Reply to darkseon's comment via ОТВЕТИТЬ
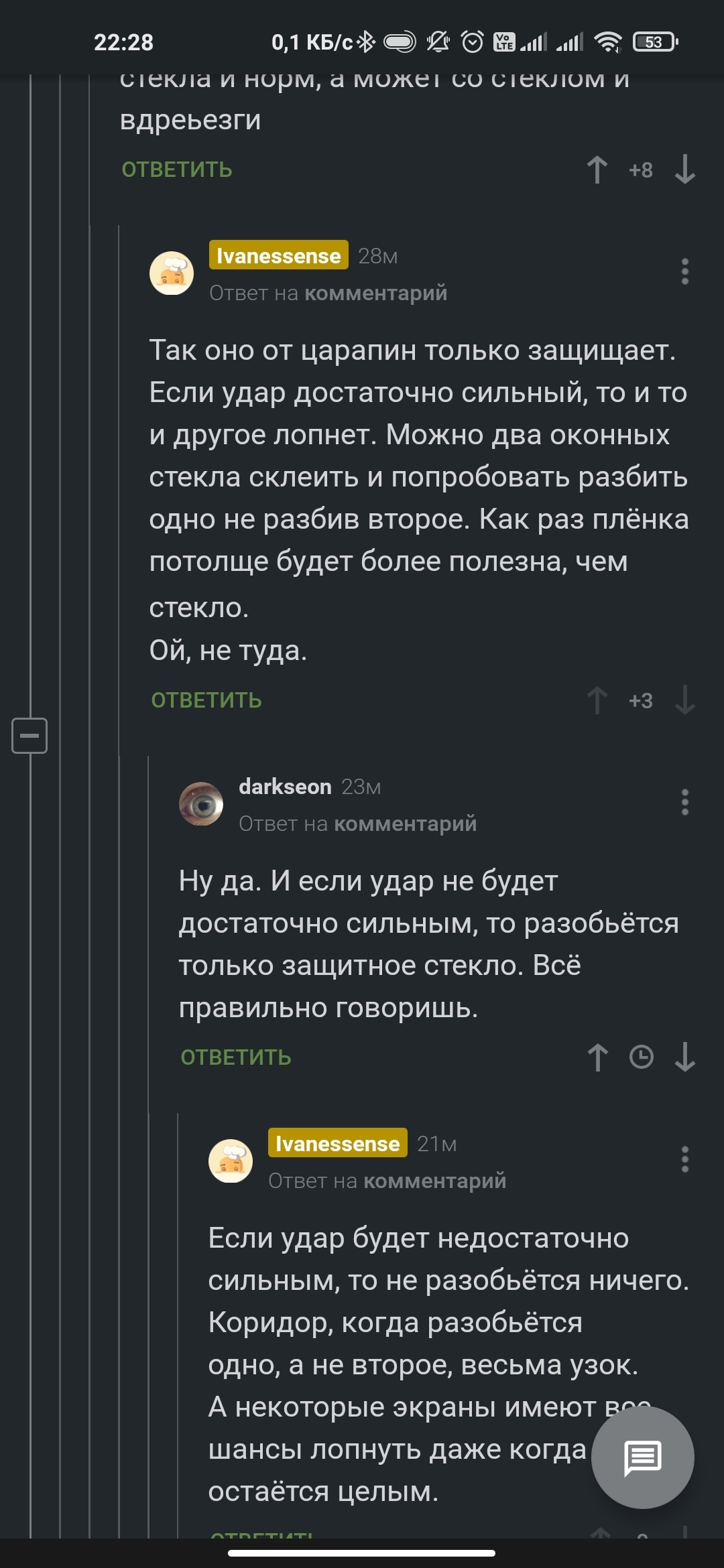The height and width of the screenshot is (1568, 724). click(x=236, y=1057)
